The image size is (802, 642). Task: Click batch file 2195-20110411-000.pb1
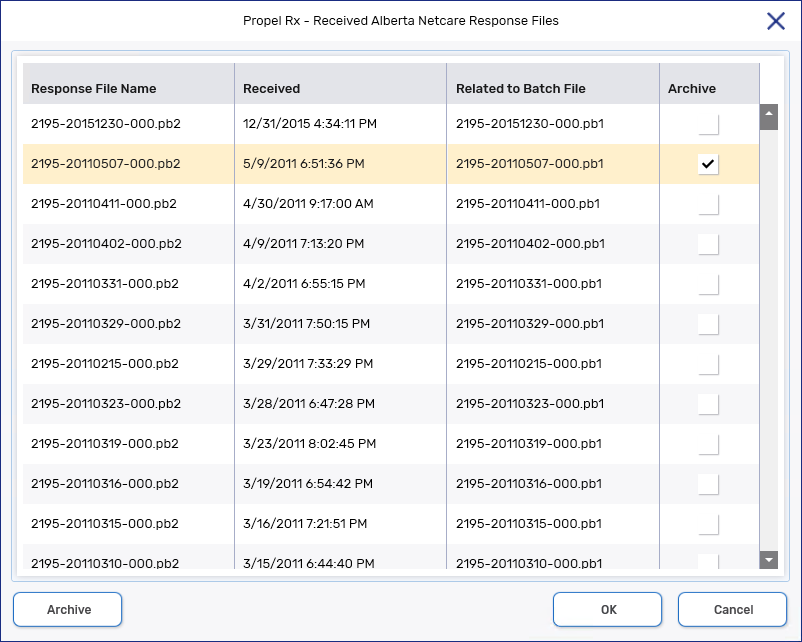[528, 204]
